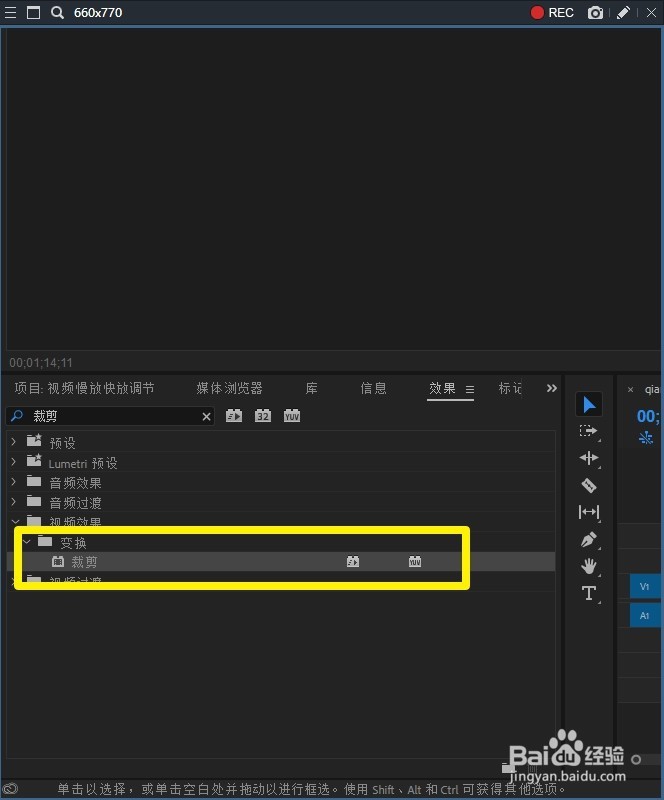
Task: Show hidden panel tabs with double chevron
Action: click(552, 388)
